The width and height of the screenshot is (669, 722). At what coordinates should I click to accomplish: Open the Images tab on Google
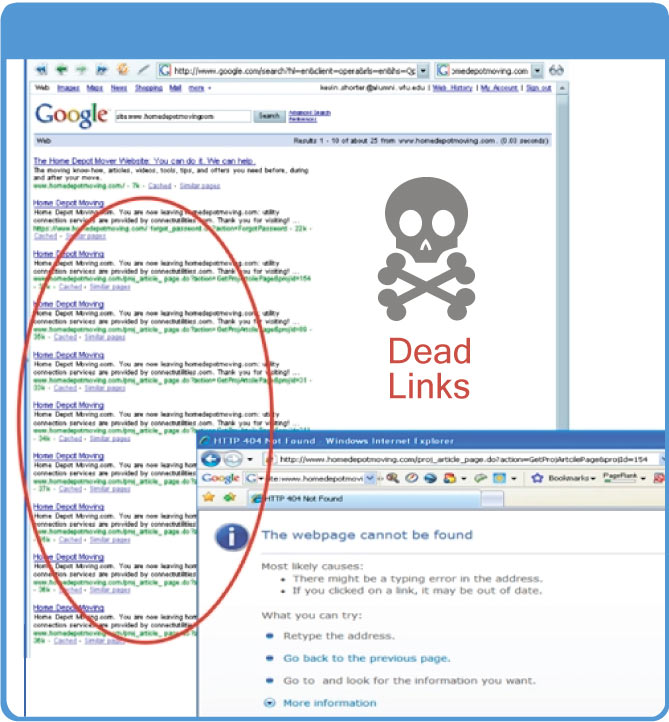click(65, 89)
